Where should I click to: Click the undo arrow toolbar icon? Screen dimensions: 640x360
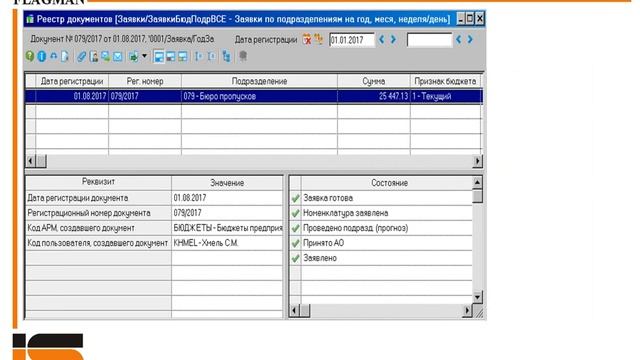click(x=53, y=56)
